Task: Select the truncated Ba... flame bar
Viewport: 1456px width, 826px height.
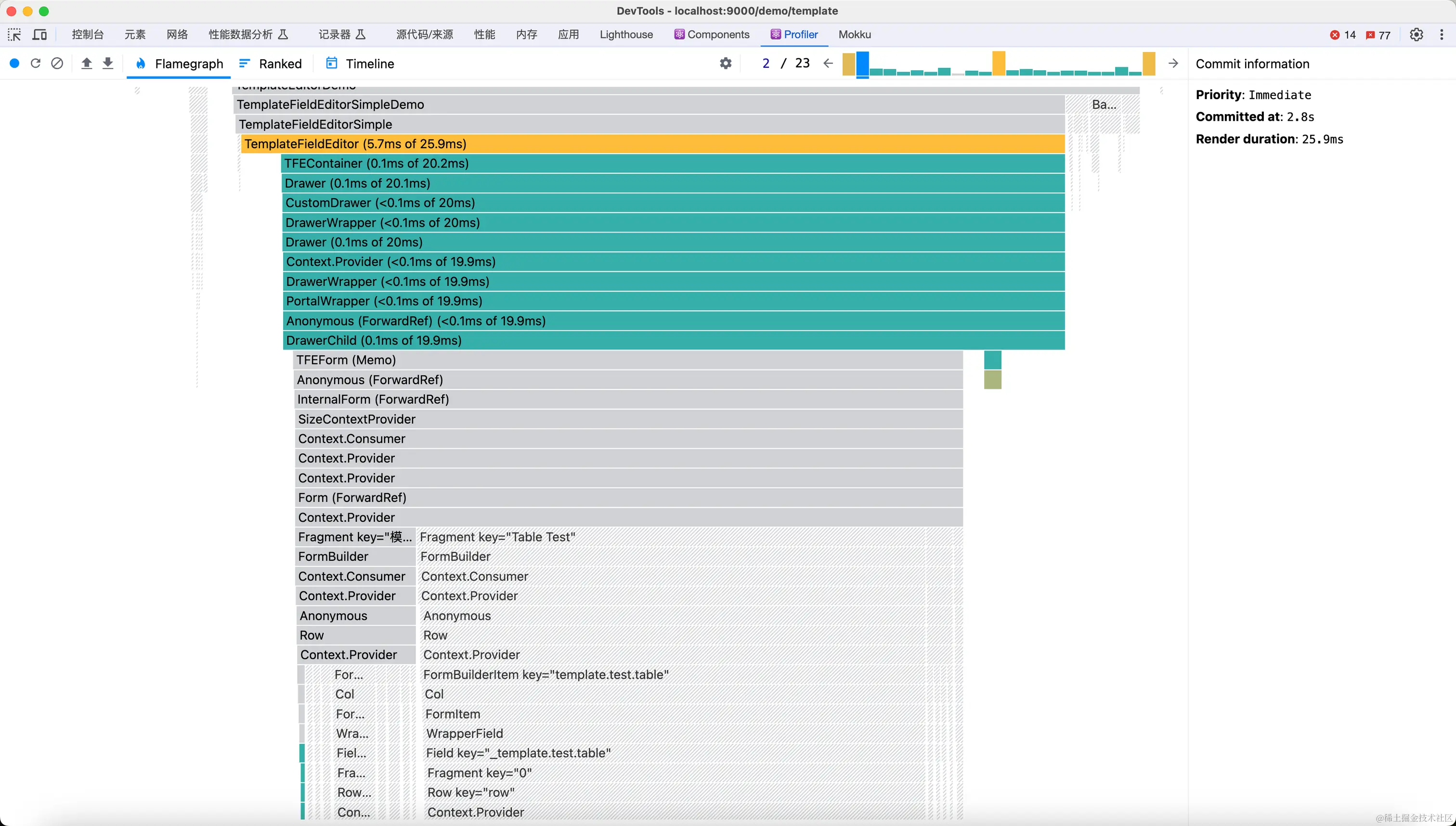Action: click(1104, 104)
